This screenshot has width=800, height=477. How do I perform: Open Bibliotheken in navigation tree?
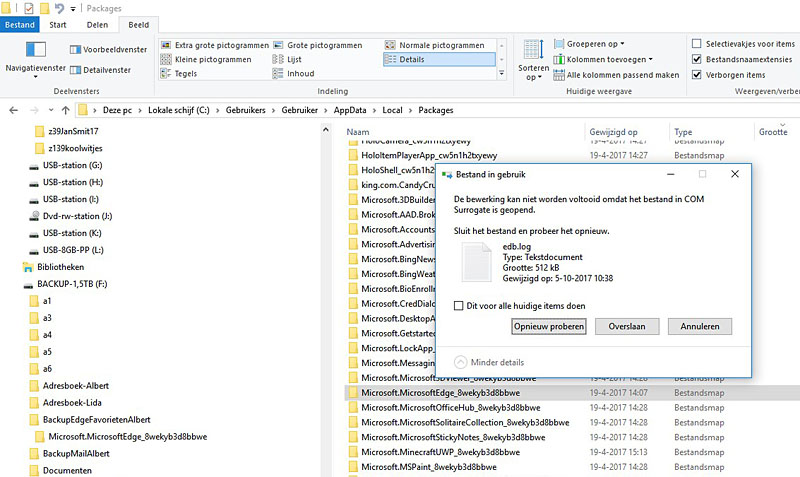60,266
